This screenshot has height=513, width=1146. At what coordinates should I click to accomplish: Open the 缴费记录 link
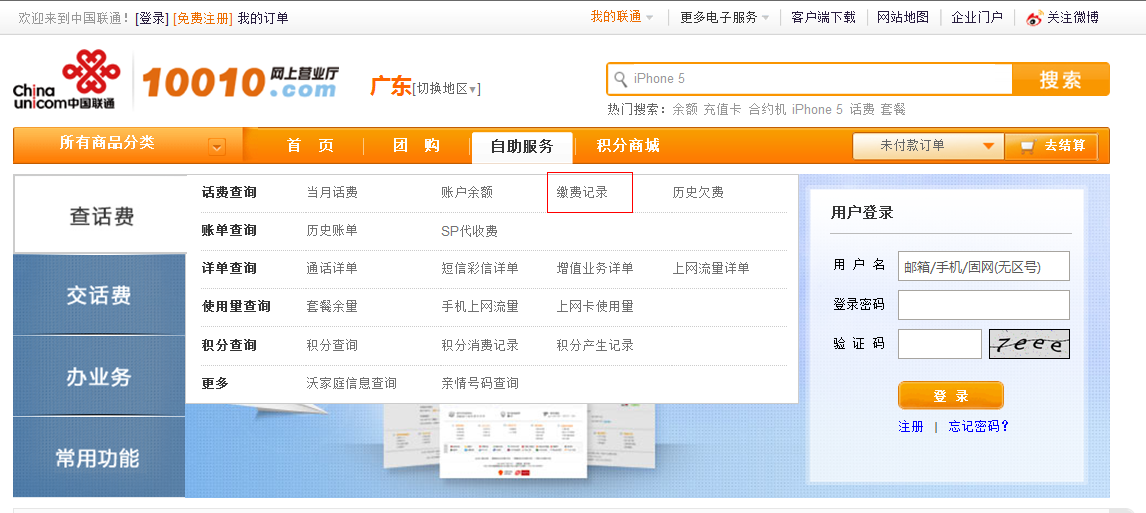pos(582,192)
